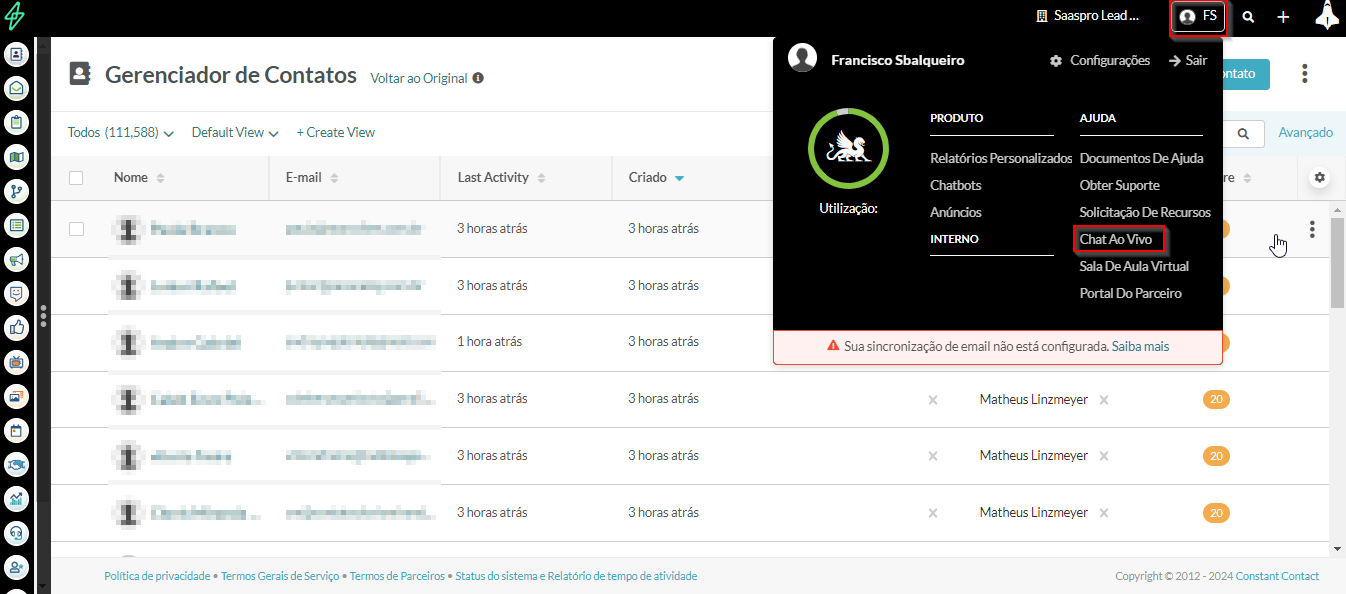Check the first contact row checkbox
The image size is (1346, 594).
click(76, 229)
